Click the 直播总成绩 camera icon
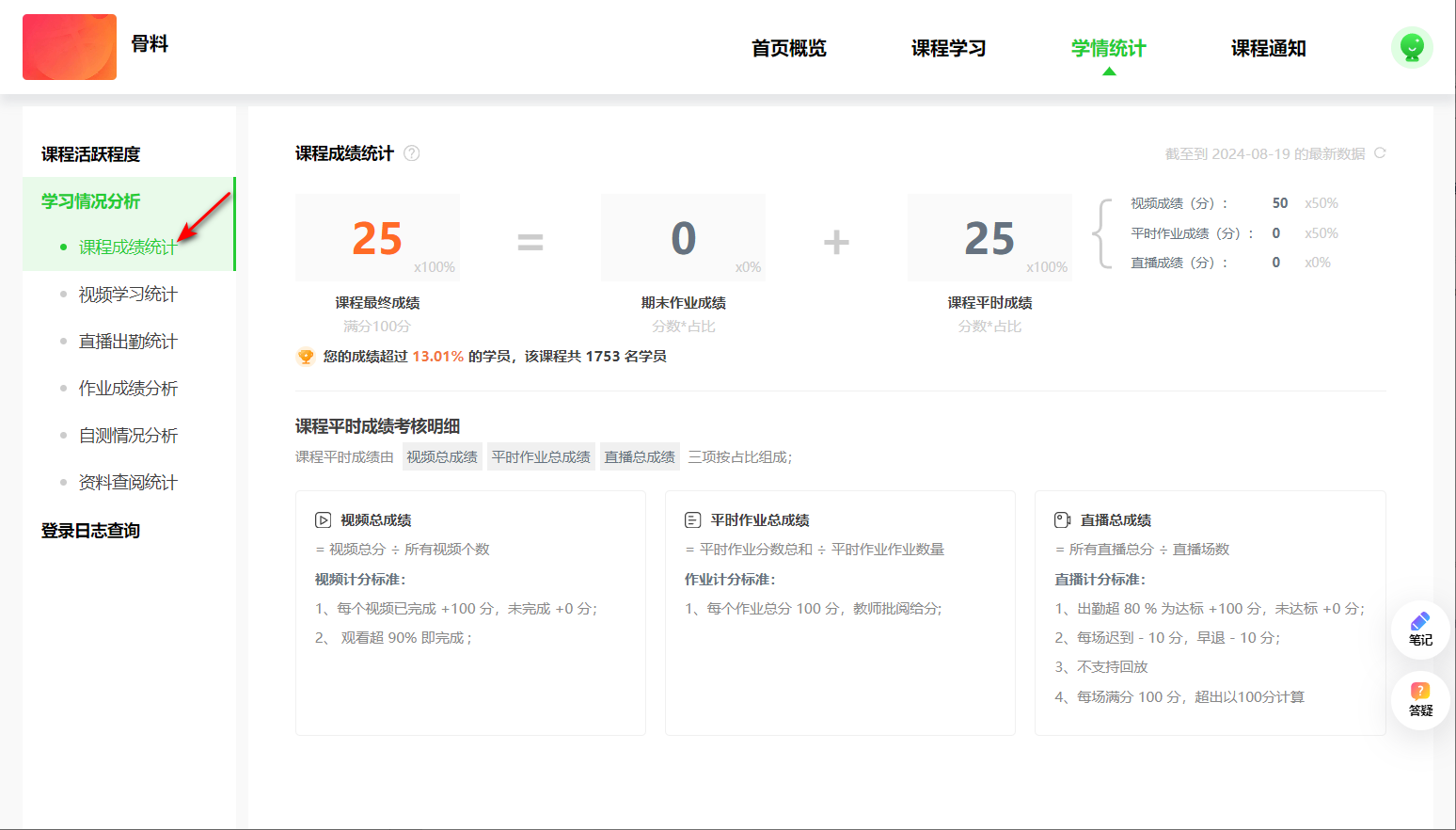1456x830 pixels. point(1063,520)
